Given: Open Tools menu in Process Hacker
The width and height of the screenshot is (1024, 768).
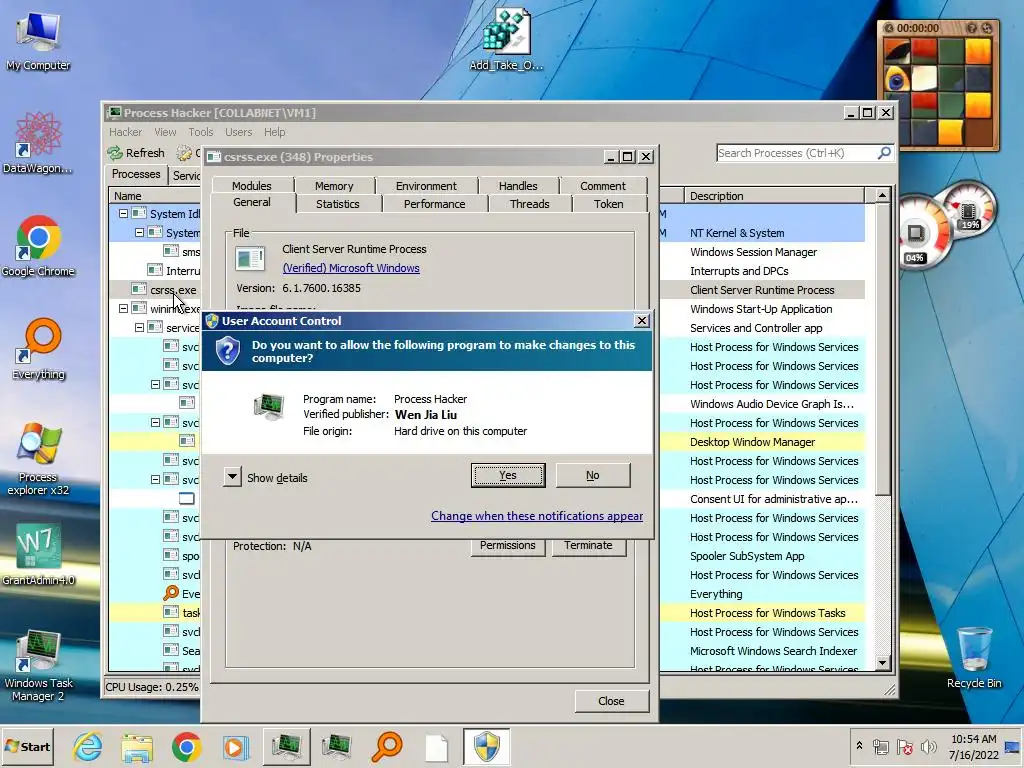Looking at the screenshot, I should pyautogui.click(x=200, y=132).
